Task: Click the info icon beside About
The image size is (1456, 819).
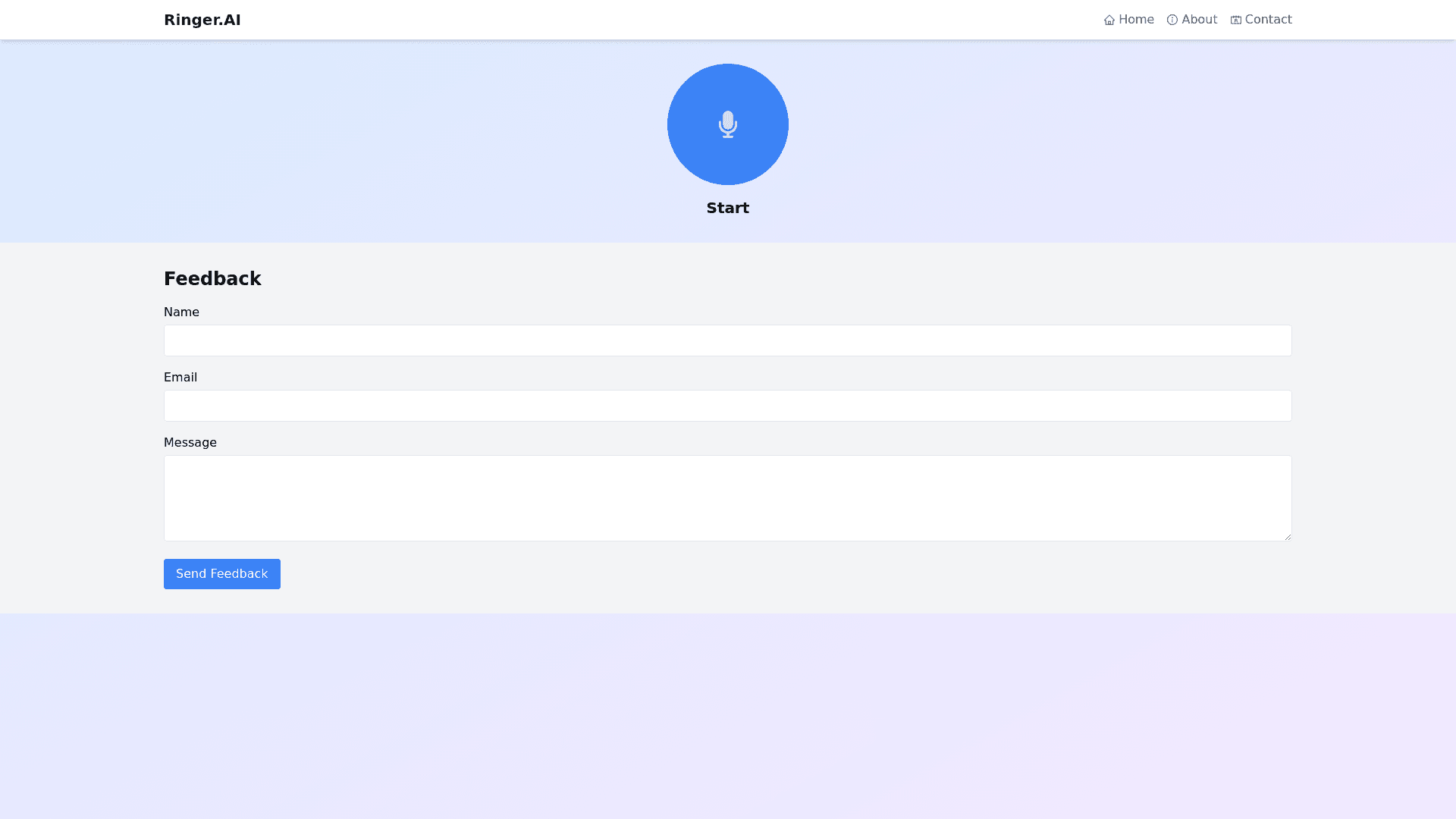Action: tap(1172, 20)
